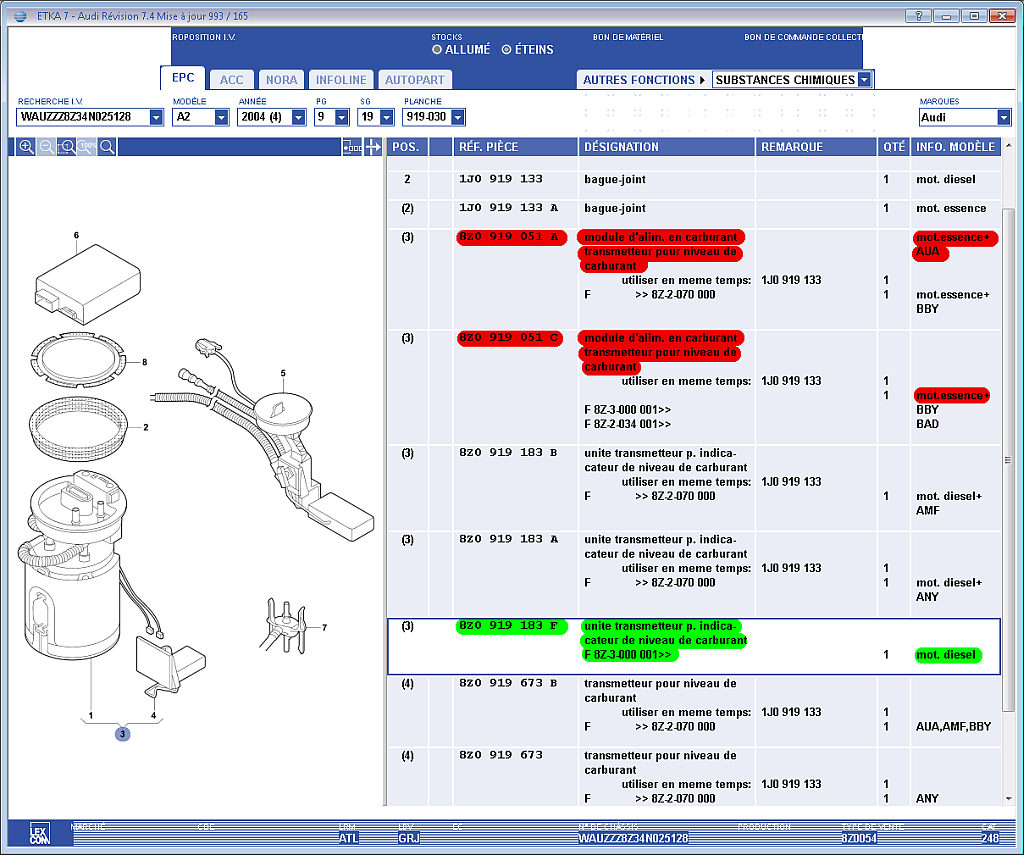Select the ÉTEINS stocks radio button
The height and width of the screenshot is (855, 1024).
[506, 50]
